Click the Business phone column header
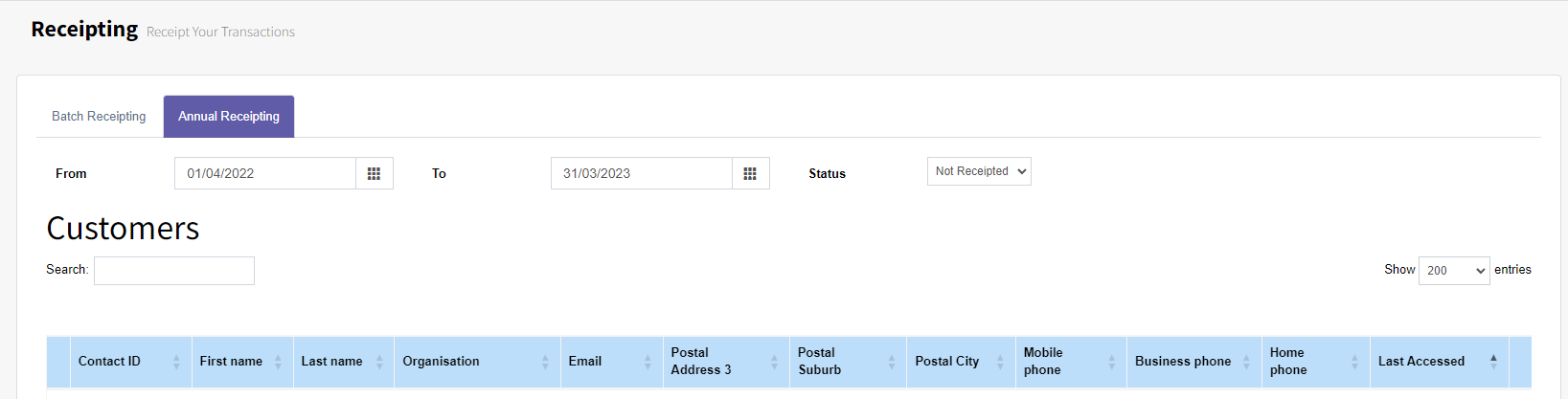The image size is (1568, 399). (1194, 362)
